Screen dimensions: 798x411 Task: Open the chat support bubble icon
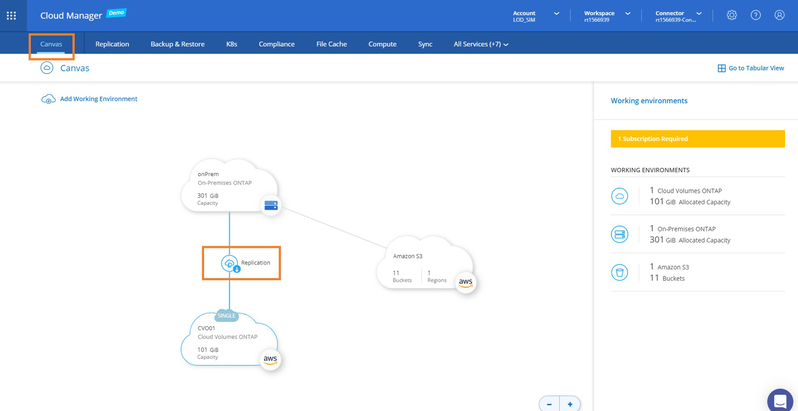point(781,400)
